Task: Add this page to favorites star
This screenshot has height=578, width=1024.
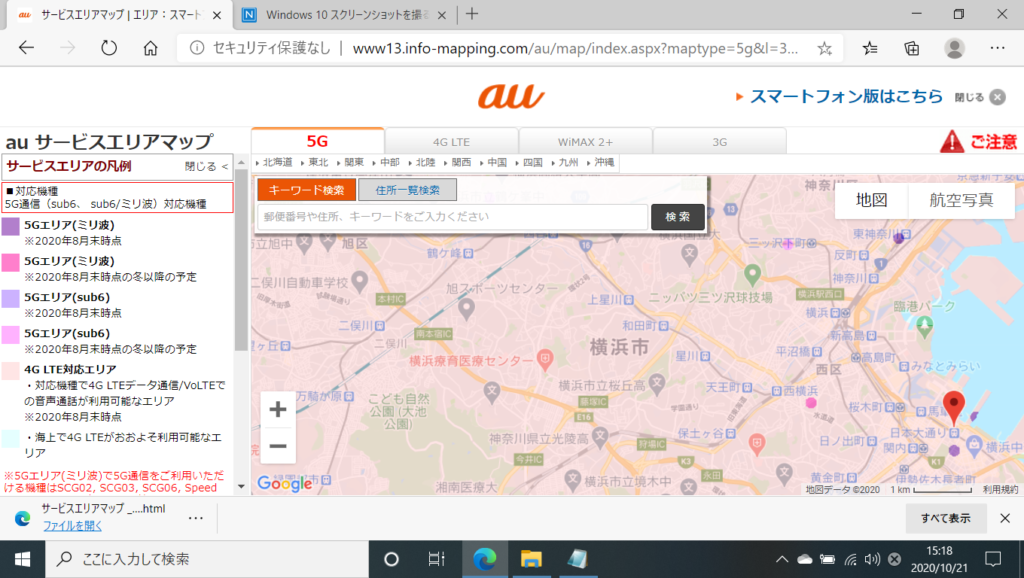Action: tap(825, 48)
